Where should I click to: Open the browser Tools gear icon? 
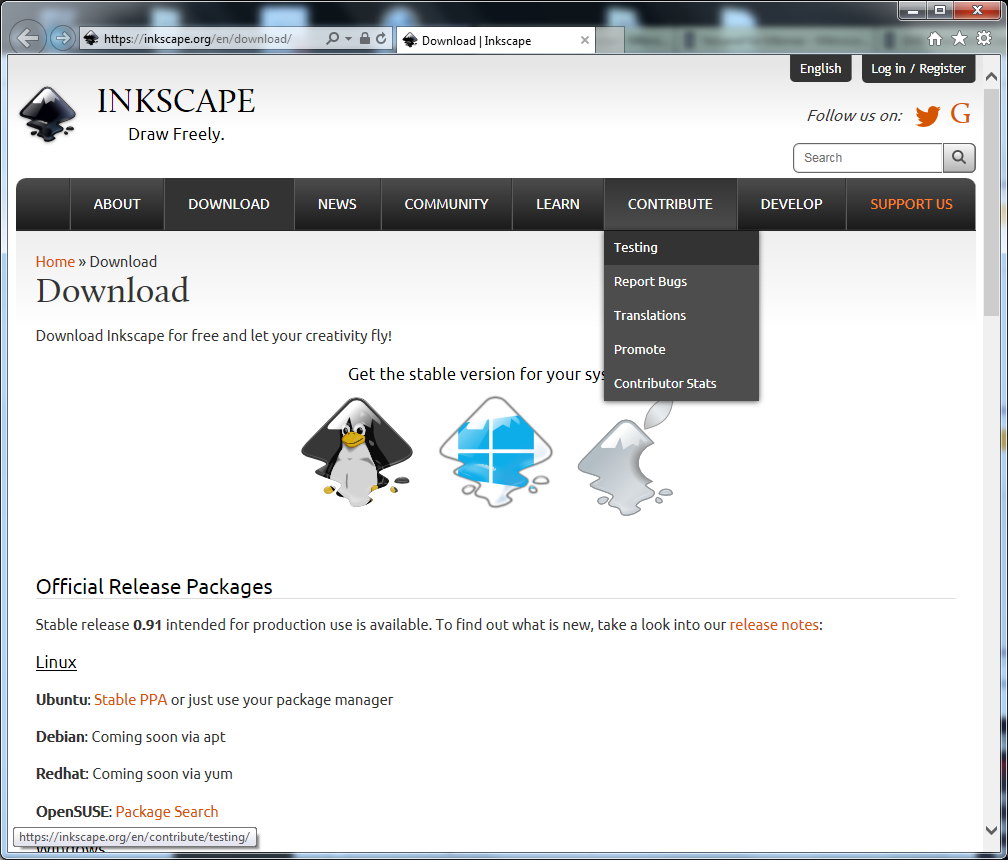(984, 39)
